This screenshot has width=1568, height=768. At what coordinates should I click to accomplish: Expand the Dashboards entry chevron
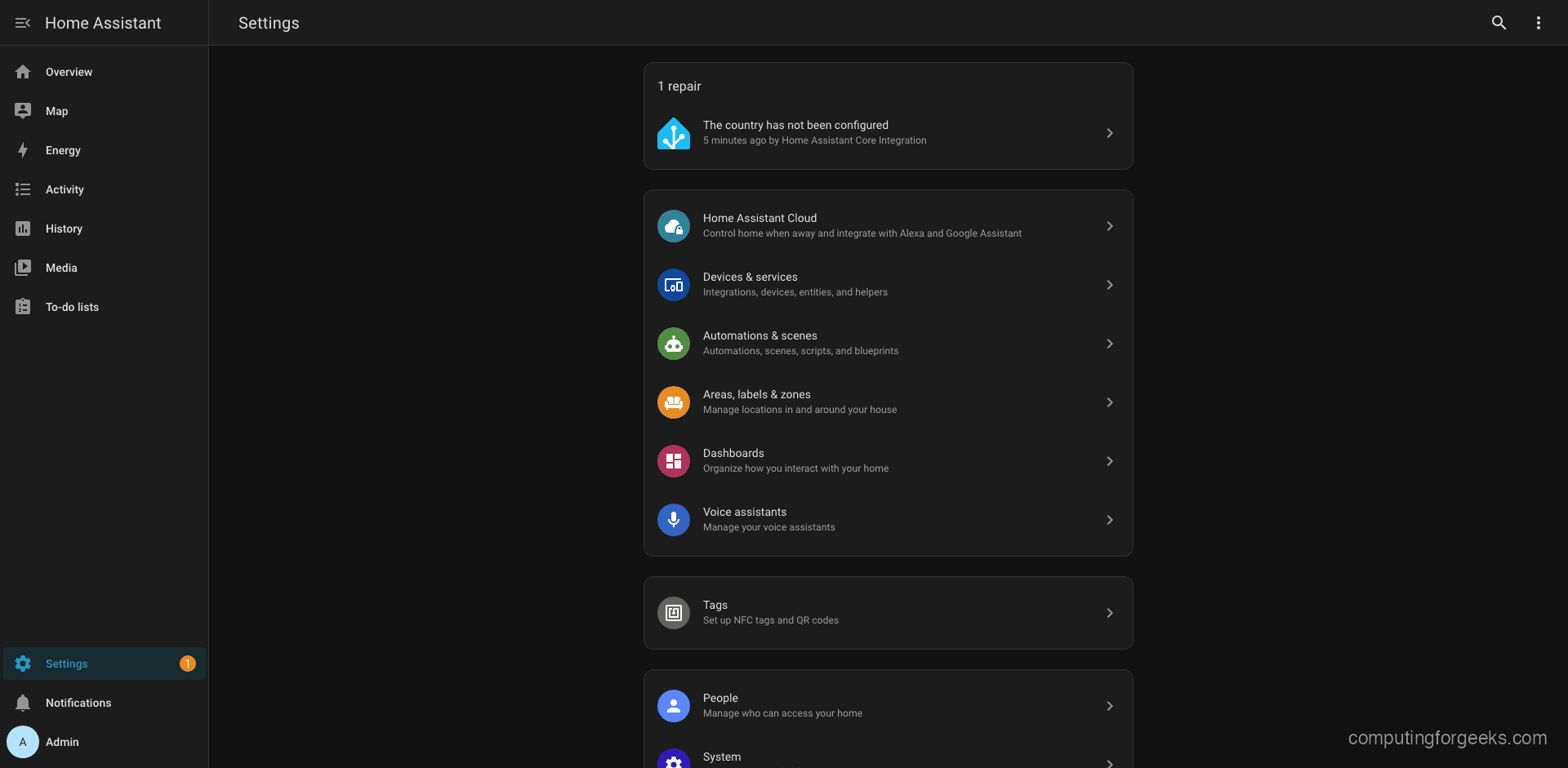1110,461
